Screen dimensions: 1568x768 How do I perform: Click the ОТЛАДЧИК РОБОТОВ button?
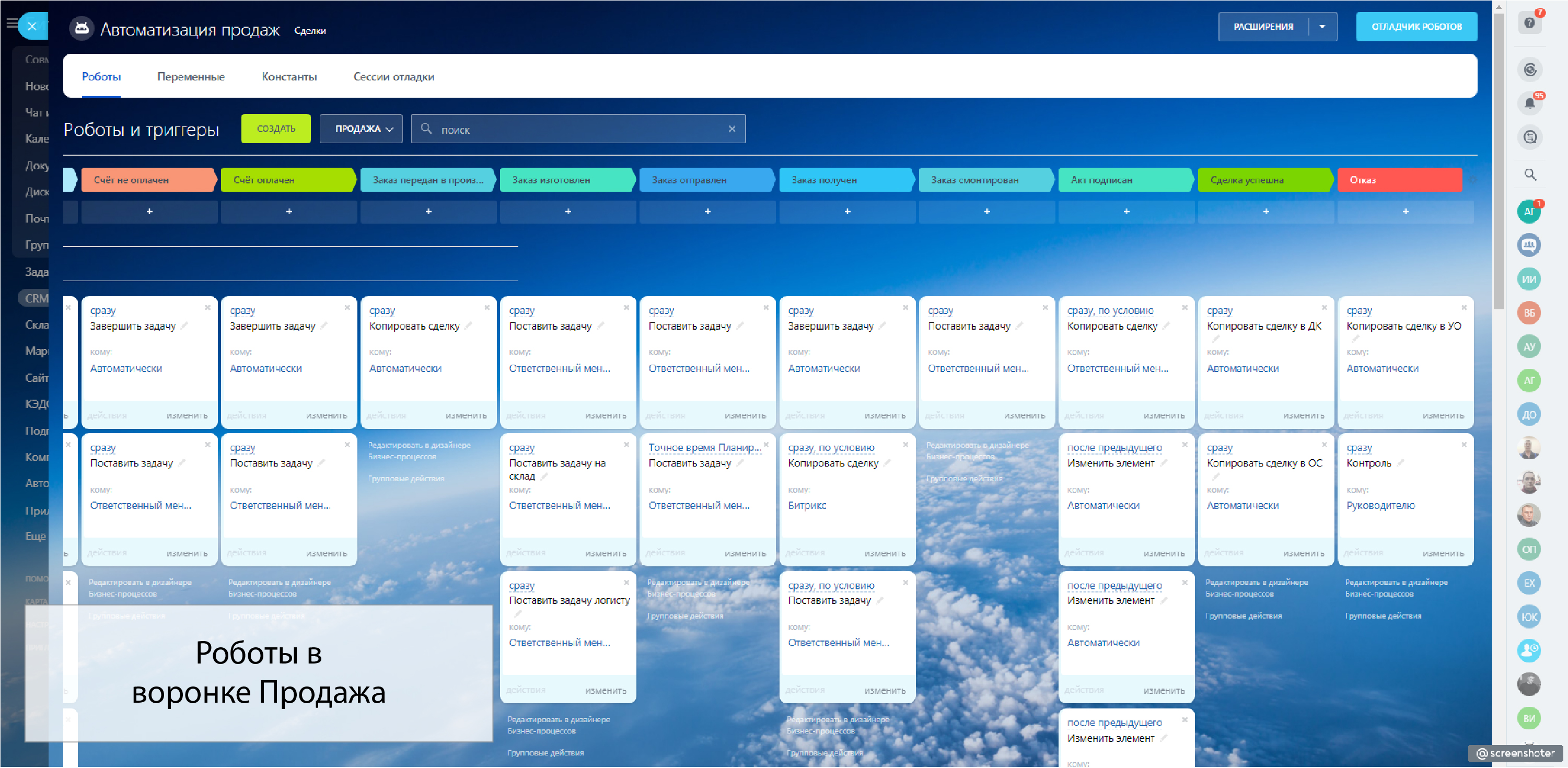pos(1416,27)
